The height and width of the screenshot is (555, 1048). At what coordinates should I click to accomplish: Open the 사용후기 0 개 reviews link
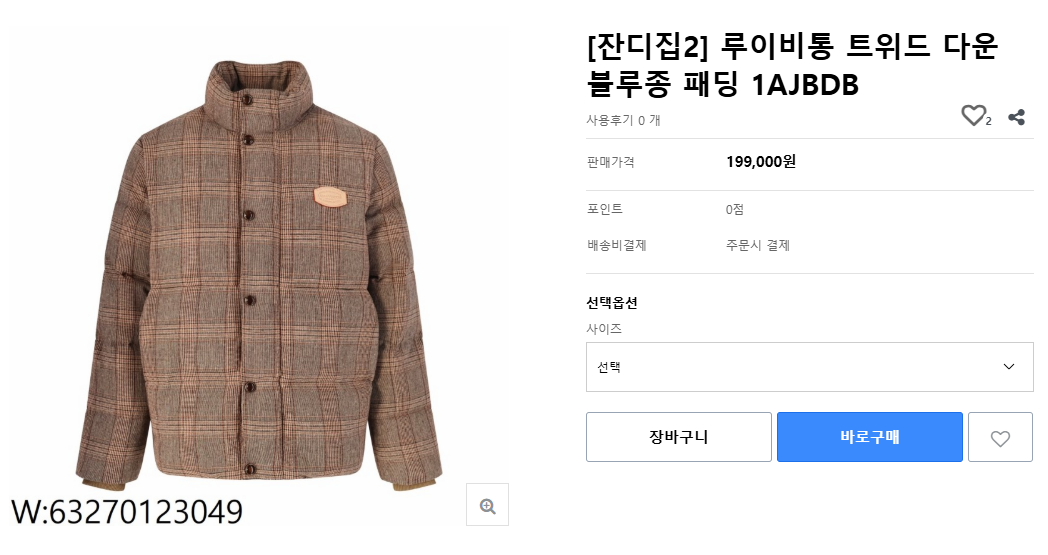(x=623, y=120)
